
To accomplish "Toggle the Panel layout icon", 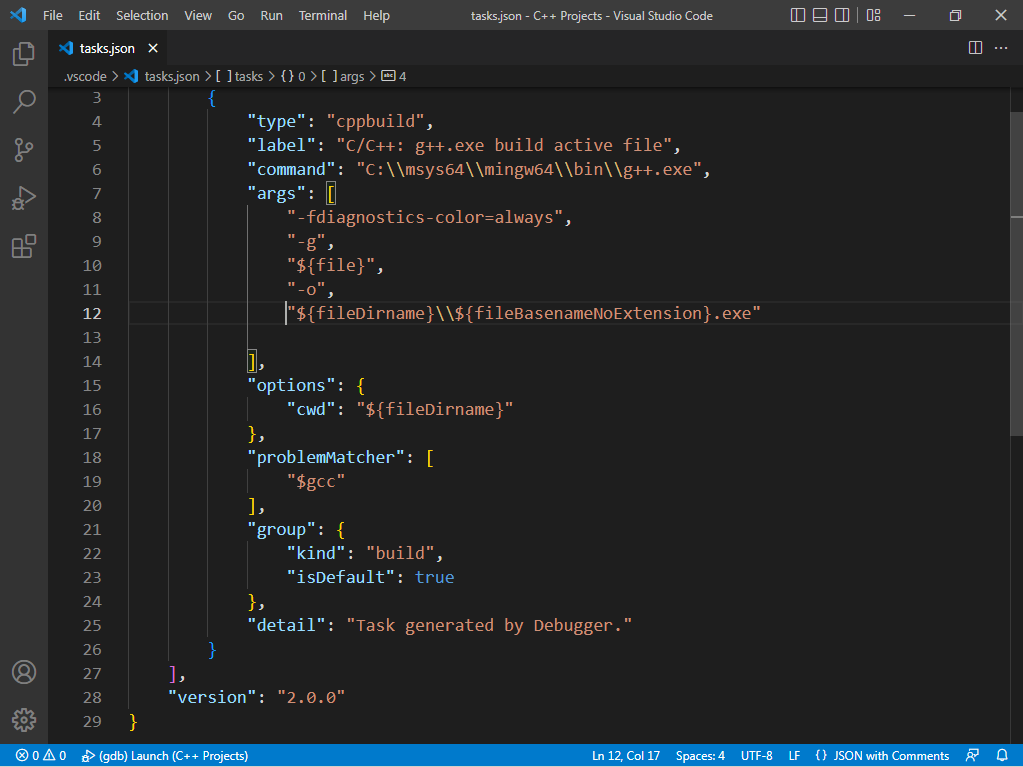I will pos(820,15).
